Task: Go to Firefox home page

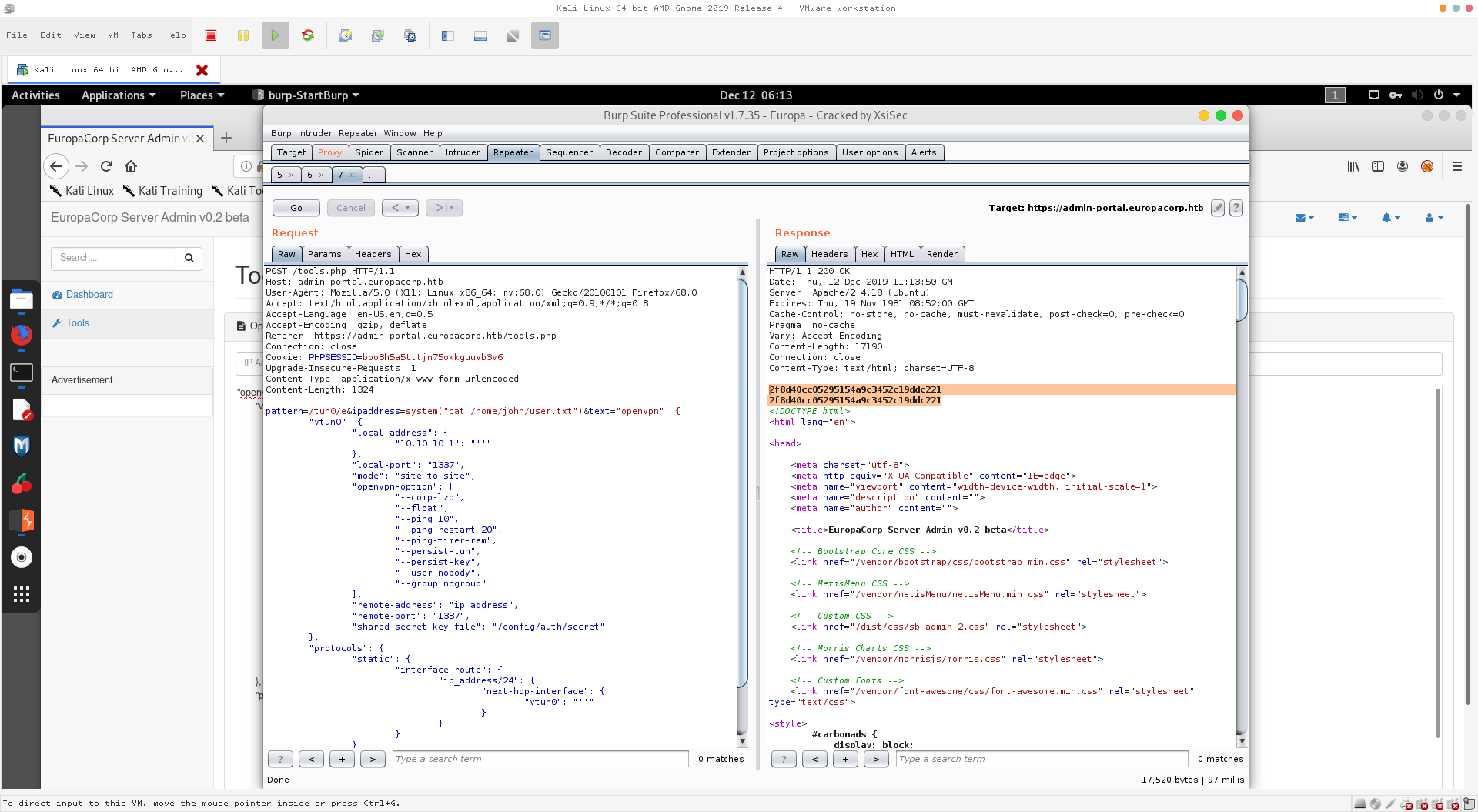Action: 131,166
